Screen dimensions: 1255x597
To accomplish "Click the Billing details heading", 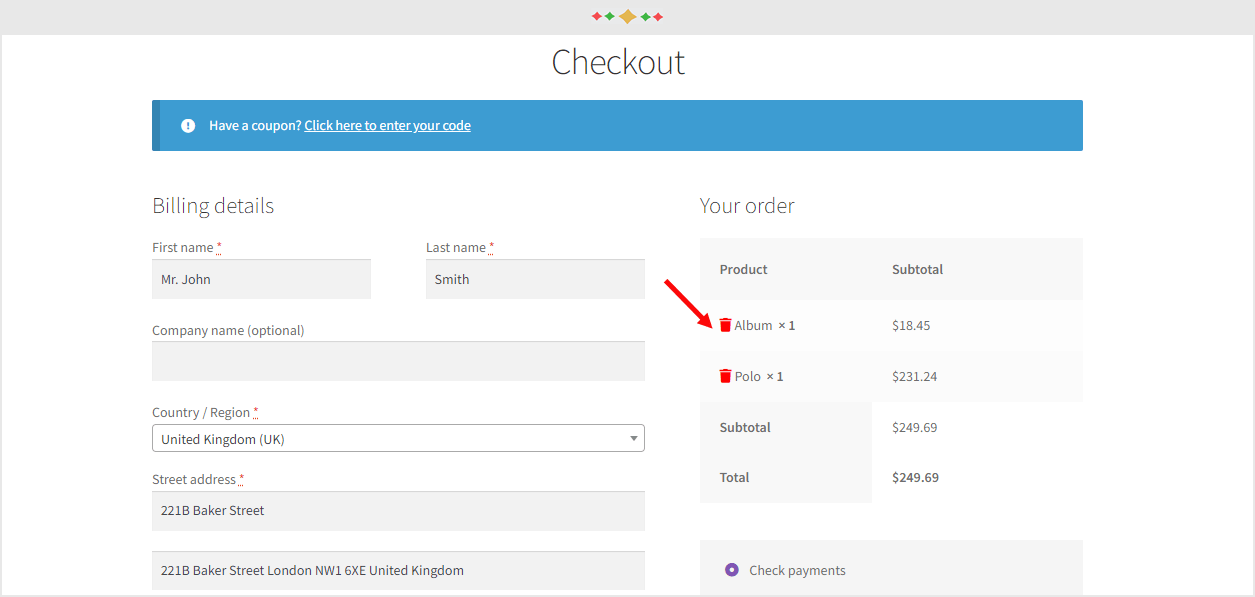I will click(213, 206).
